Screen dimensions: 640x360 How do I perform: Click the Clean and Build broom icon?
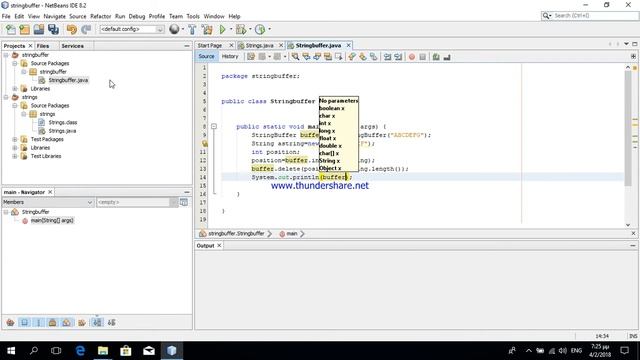click(207, 29)
